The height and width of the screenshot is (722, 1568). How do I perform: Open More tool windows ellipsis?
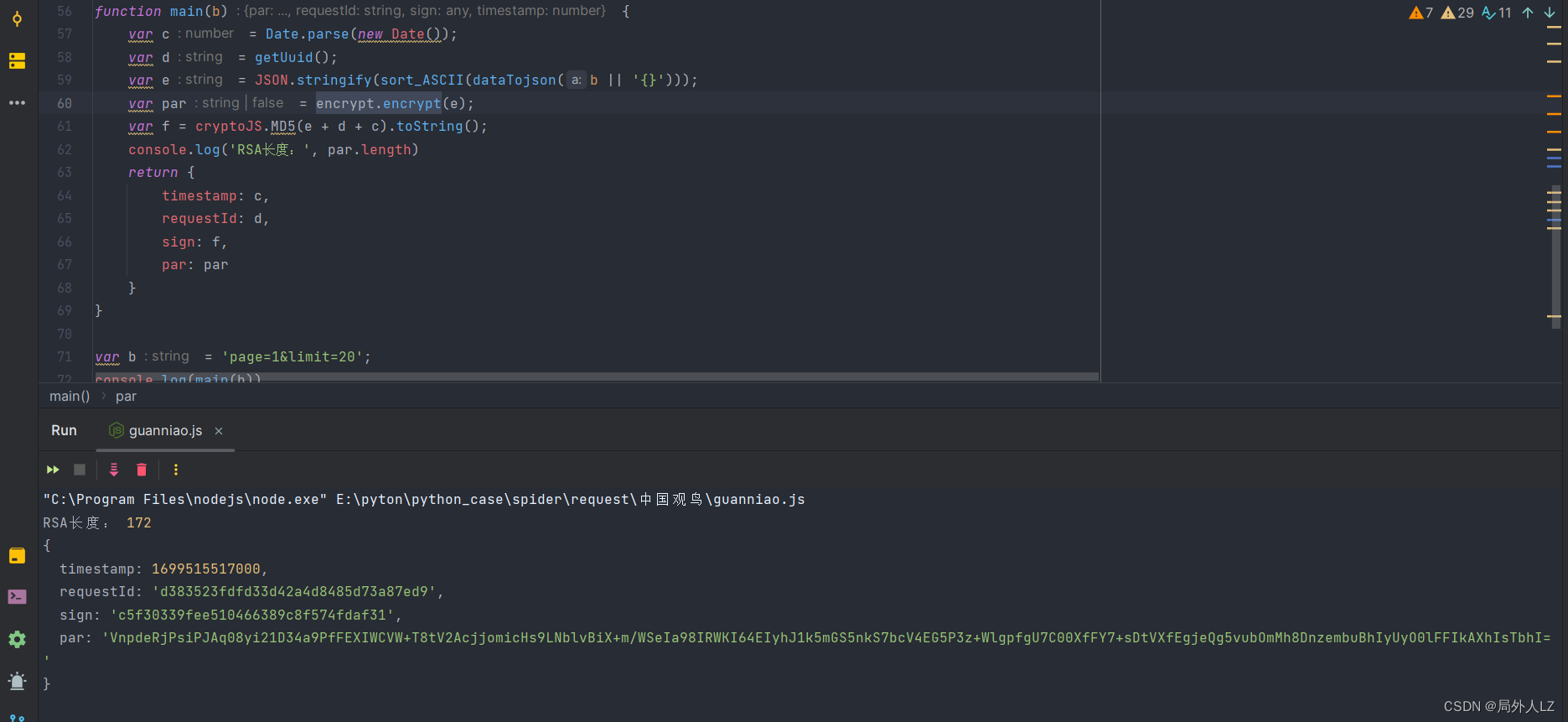pyautogui.click(x=17, y=102)
